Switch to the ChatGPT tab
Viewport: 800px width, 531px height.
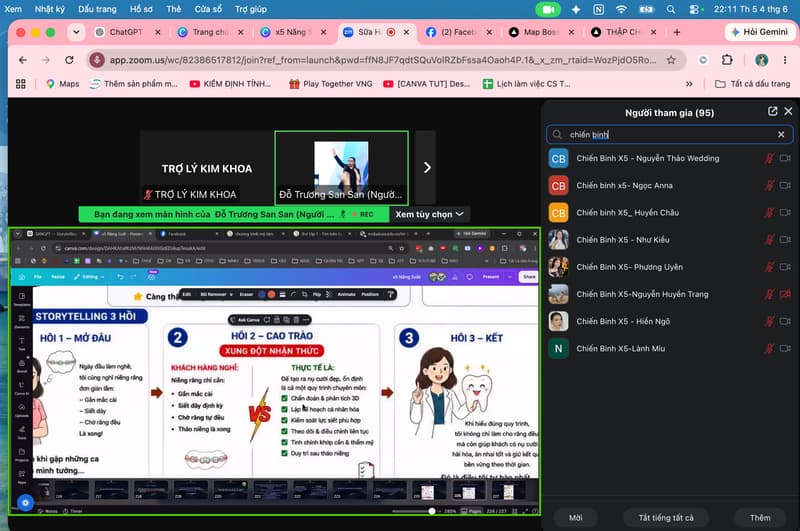[x=126, y=32]
